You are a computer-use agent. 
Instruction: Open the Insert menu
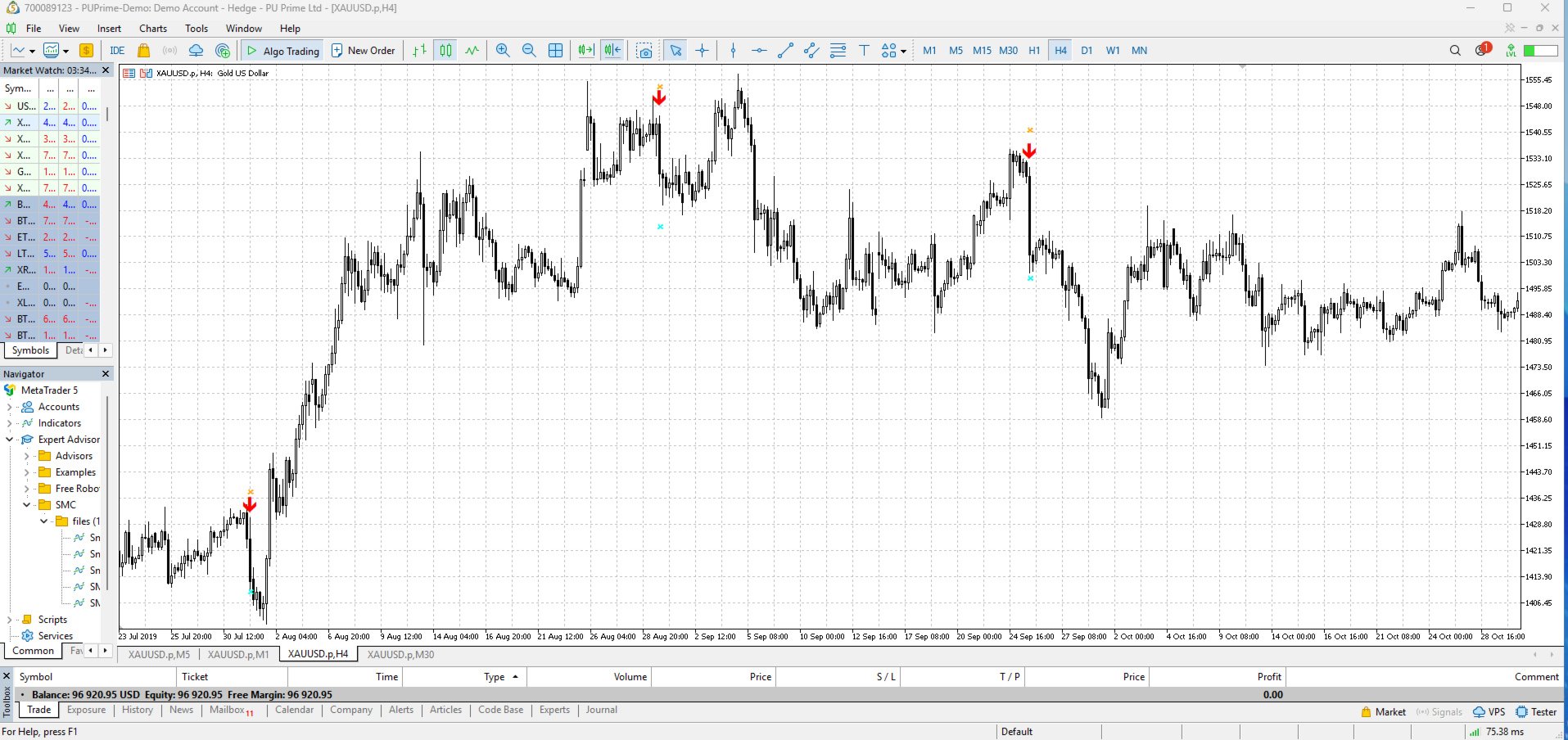(109, 29)
